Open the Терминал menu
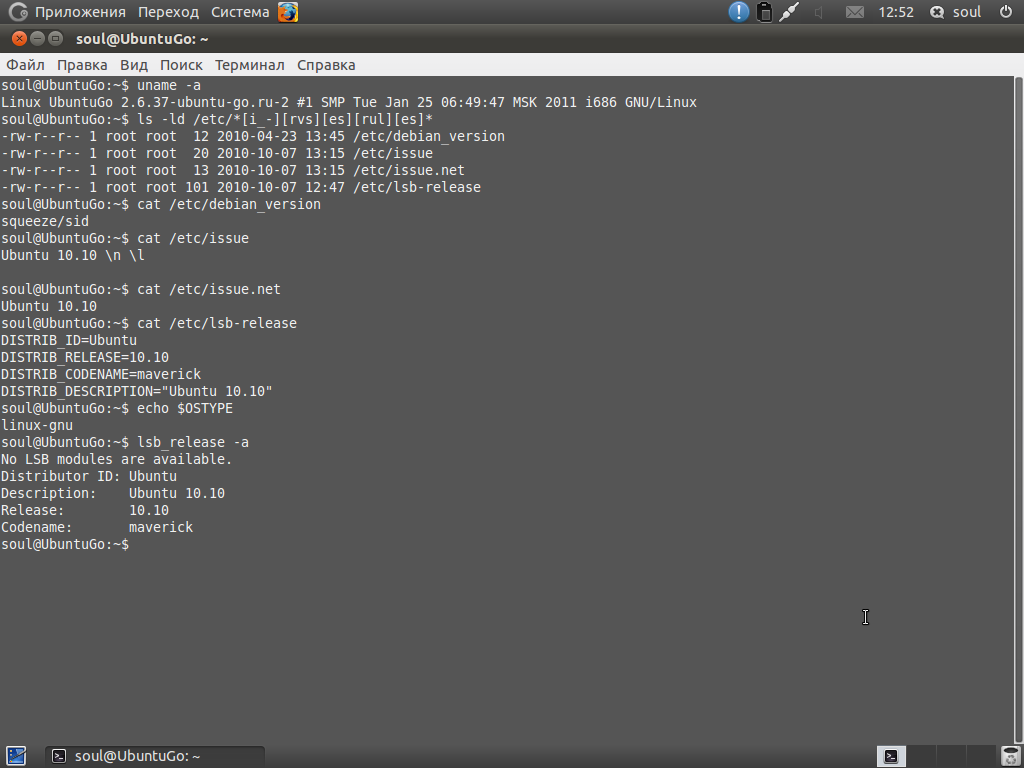Image resolution: width=1024 pixels, height=768 pixels. 249,65
